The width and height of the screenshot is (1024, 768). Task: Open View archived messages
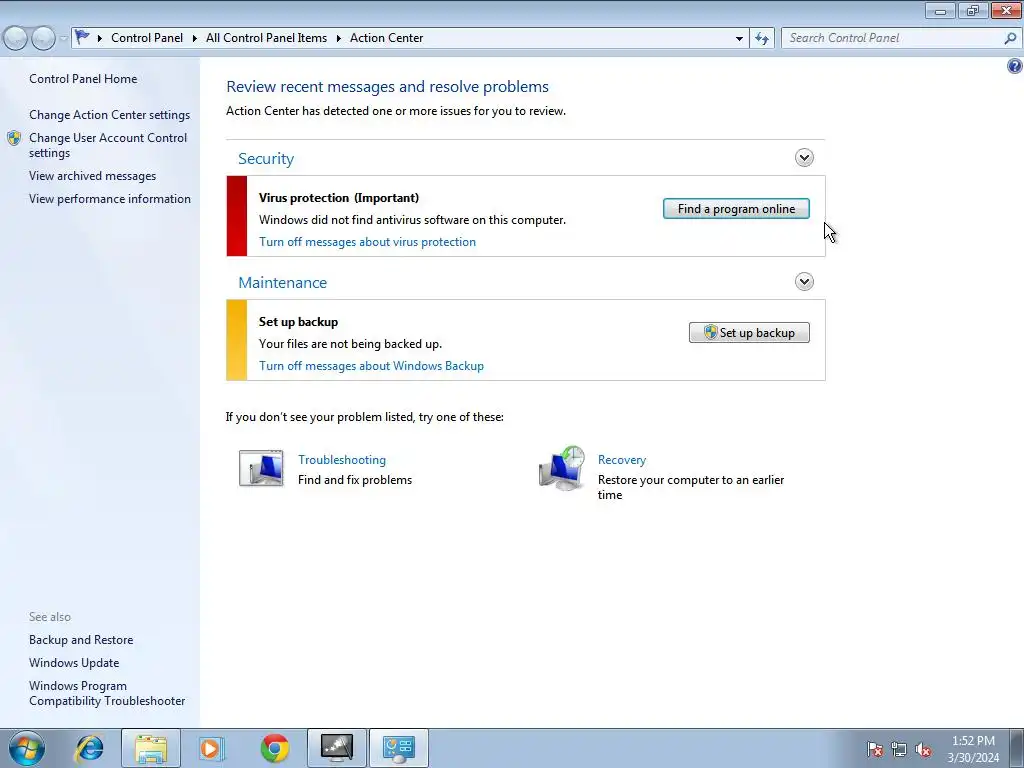click(92, 176)
